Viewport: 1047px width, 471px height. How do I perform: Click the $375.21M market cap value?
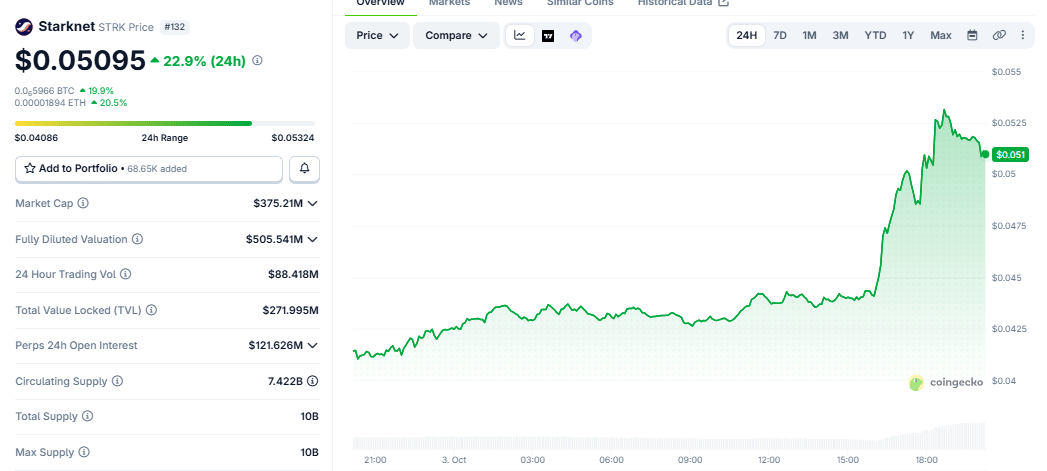point(278,203)
